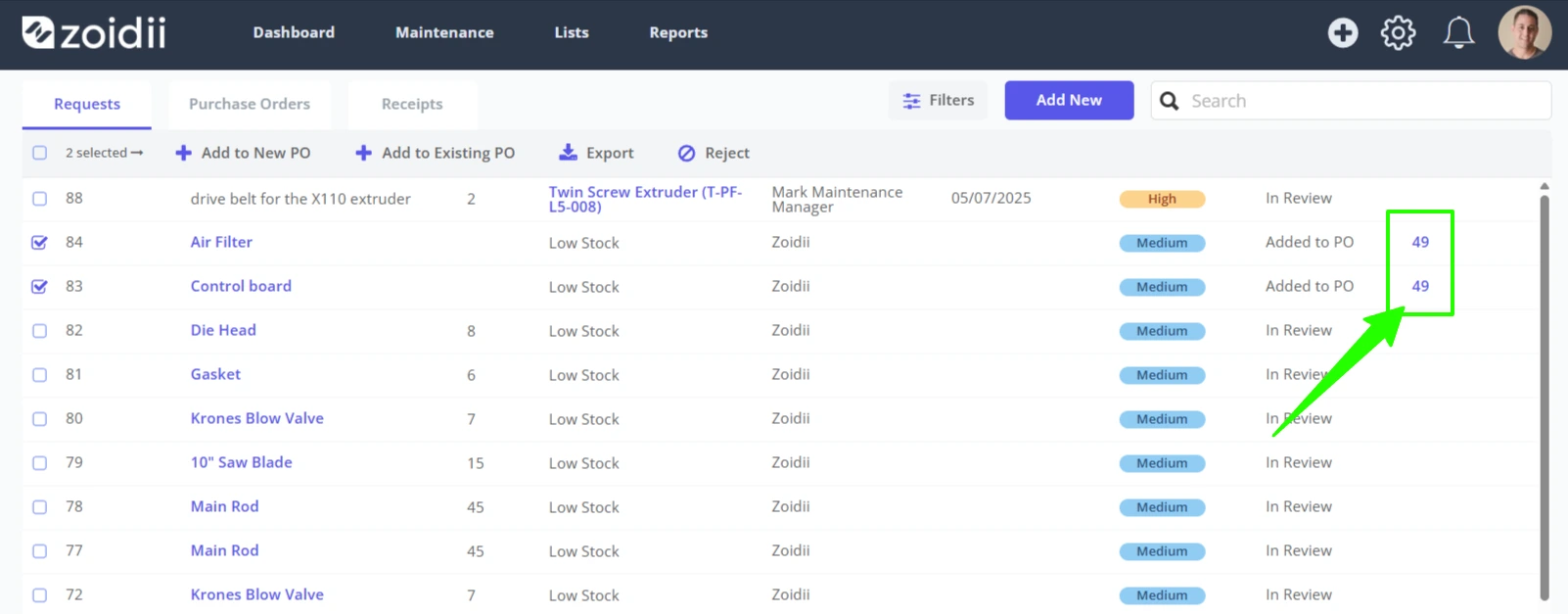Click the '2 selected' label
Viewport: 1568px width, 614px height.
pos(96,153)
